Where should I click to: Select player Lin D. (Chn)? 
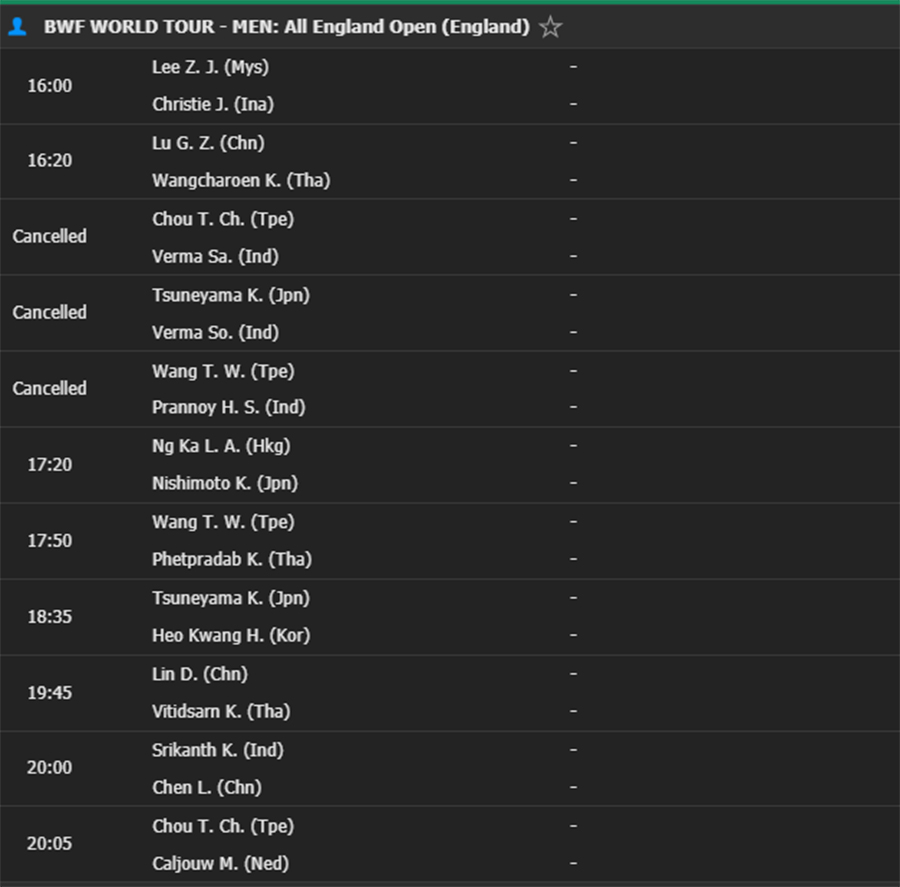(200, 674)
